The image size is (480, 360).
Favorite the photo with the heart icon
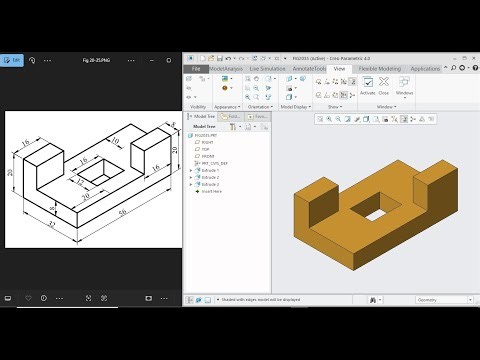click(28, 298)
